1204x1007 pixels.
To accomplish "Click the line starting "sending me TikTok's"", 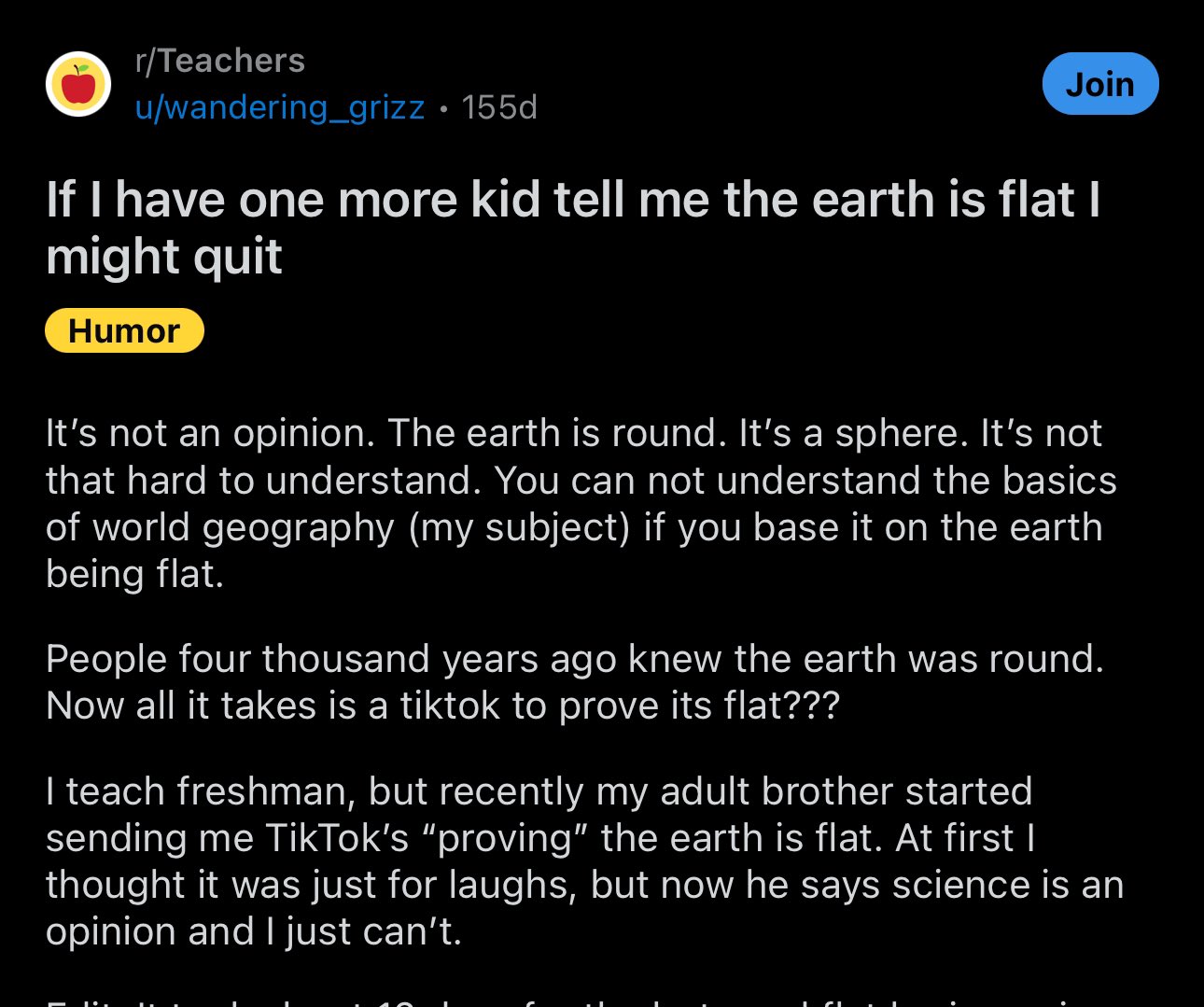I will point(539,838).
